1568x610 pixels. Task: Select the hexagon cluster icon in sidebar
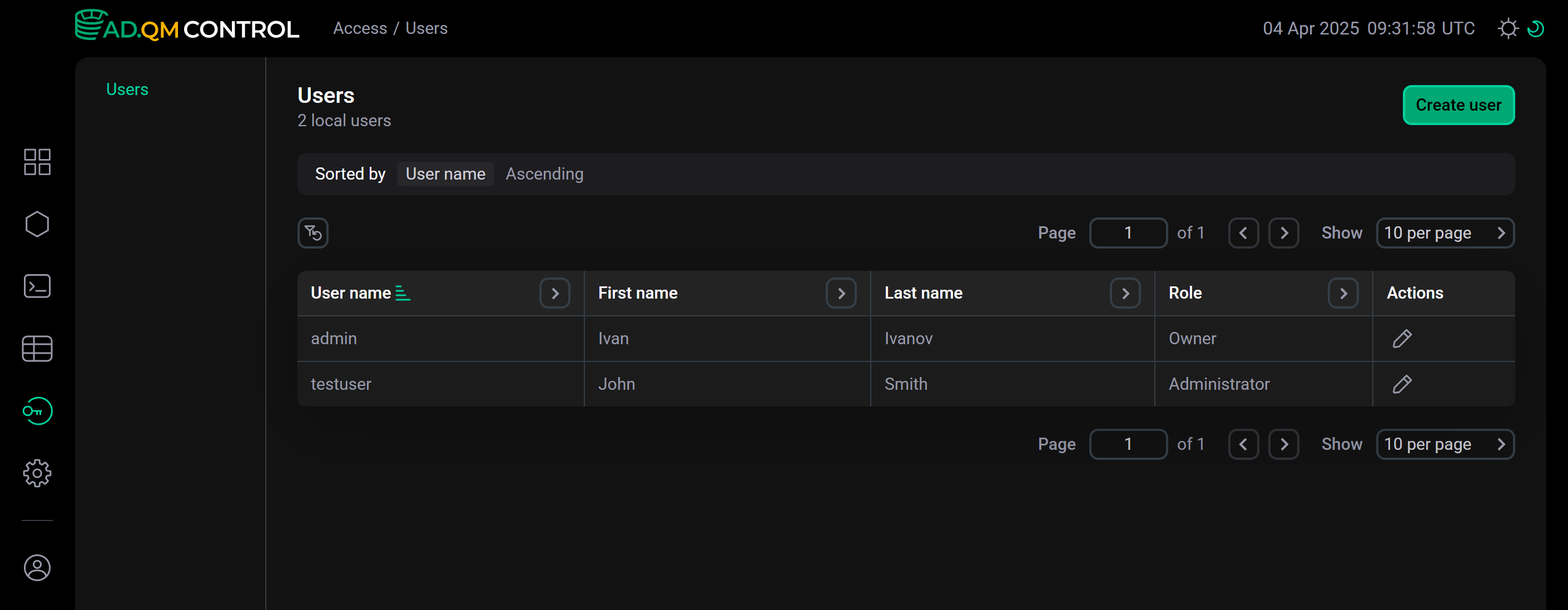point(37,224)
